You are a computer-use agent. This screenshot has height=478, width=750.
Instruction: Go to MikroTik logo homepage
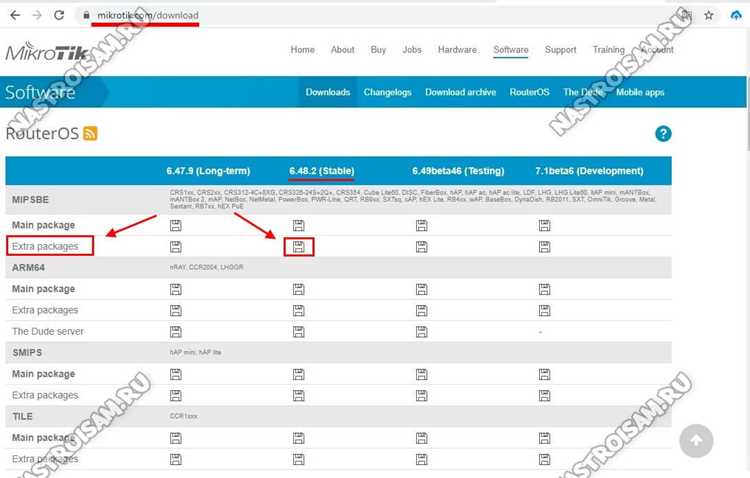46,51
